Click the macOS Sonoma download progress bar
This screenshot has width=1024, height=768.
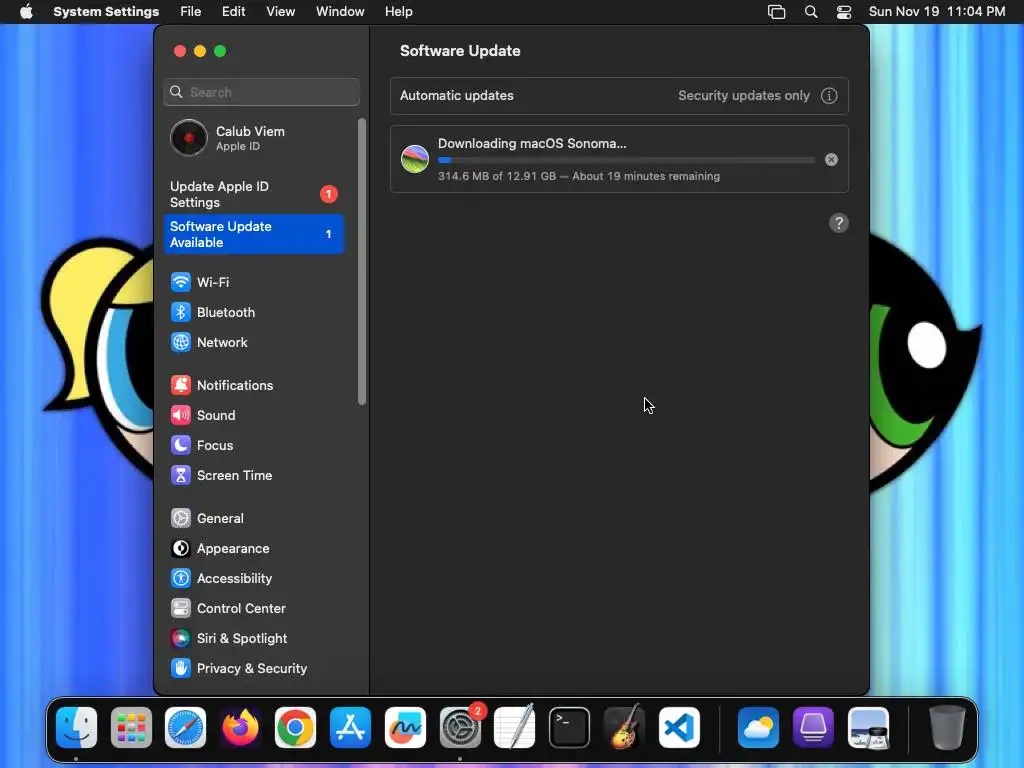point(626,160)
